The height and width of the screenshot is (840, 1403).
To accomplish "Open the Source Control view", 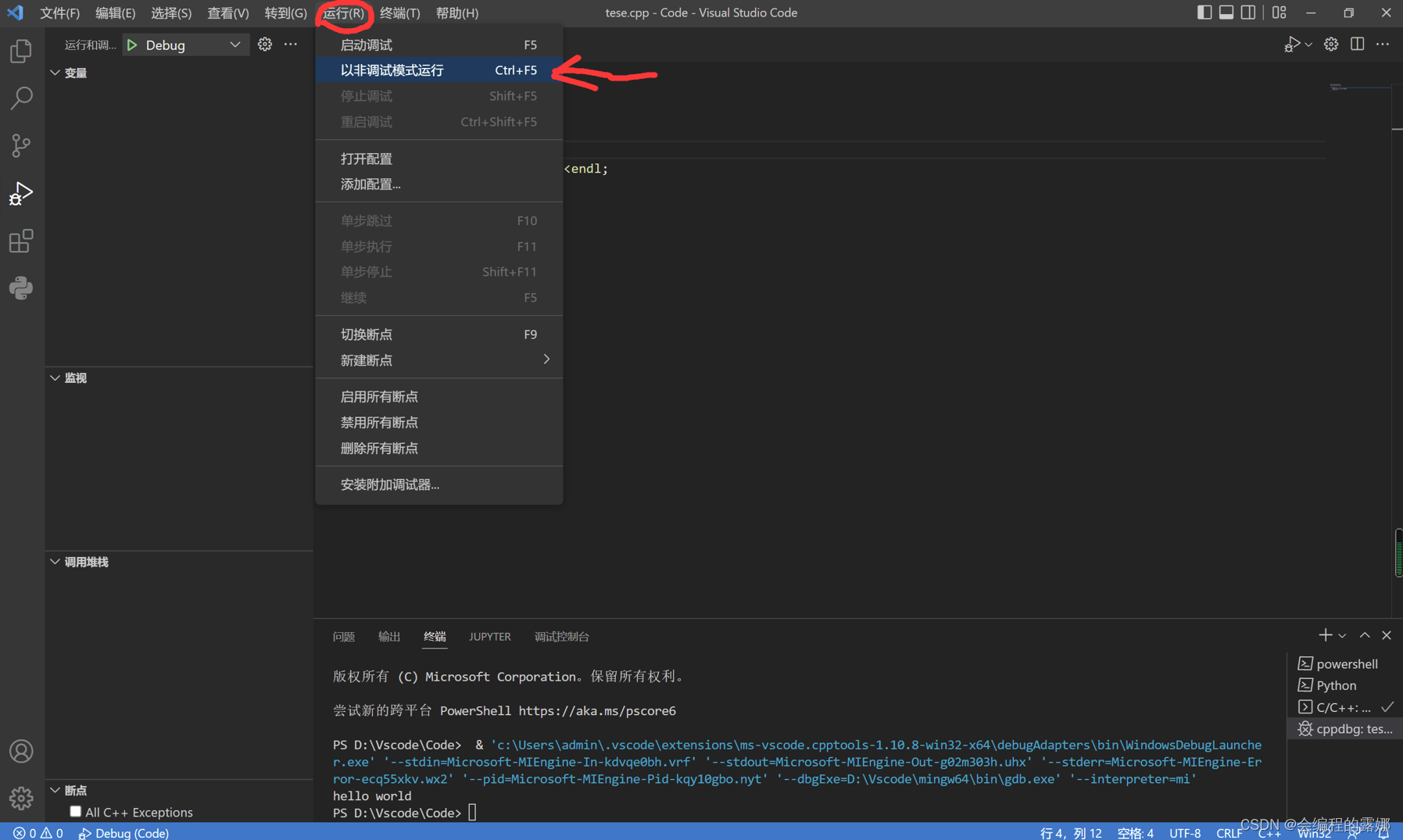I will coord(21,145).
